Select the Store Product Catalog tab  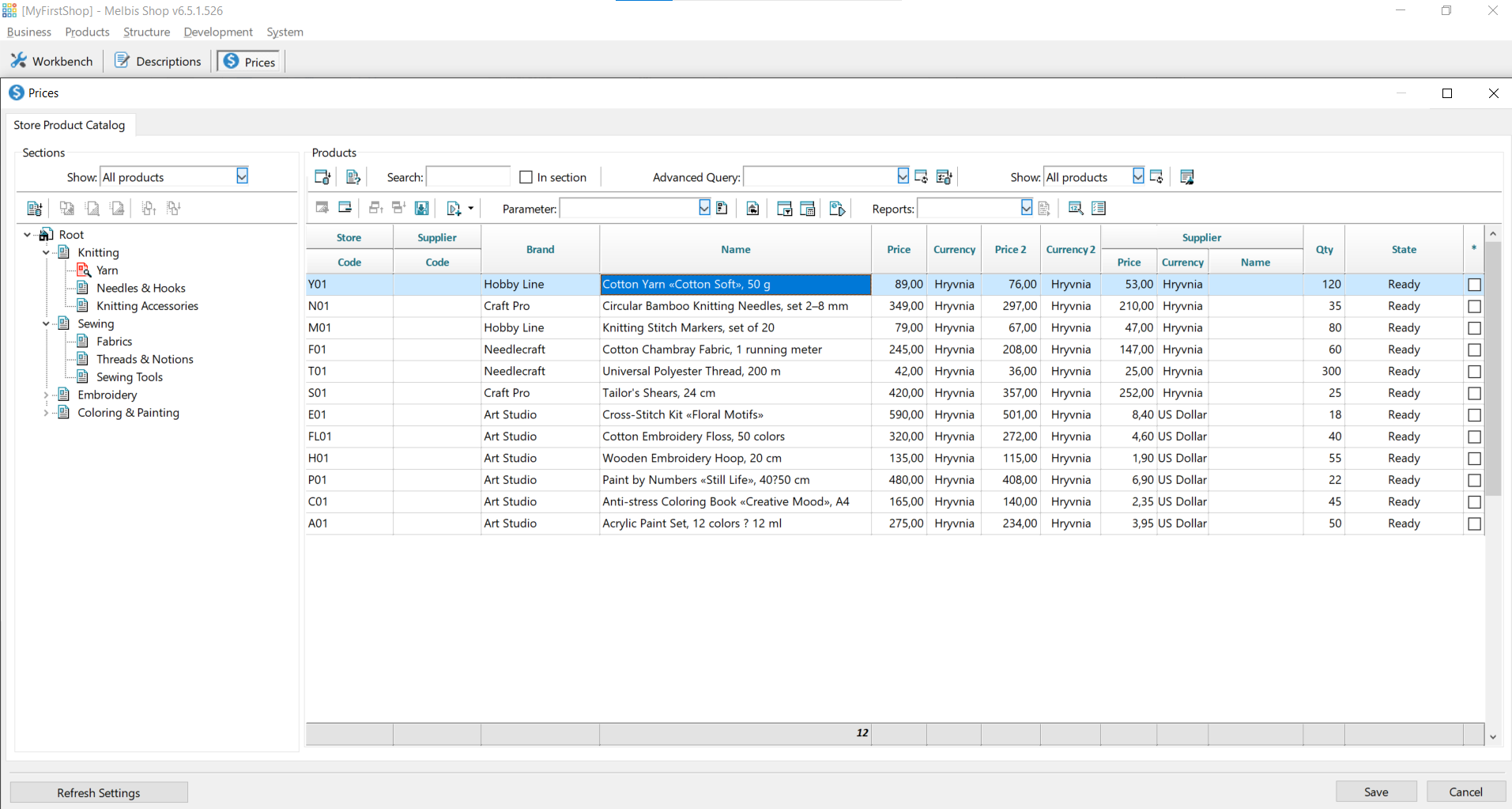[70, 125]
